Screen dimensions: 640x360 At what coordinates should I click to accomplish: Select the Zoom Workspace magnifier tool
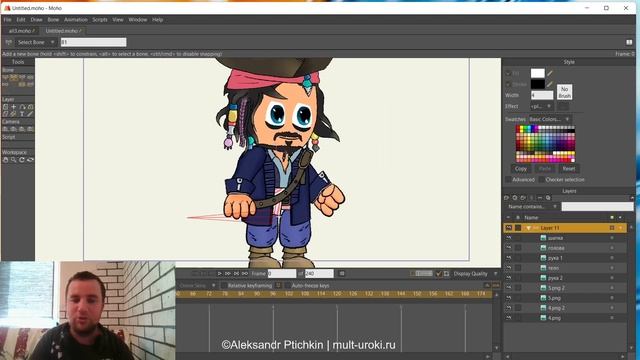[x=13, y=160]
